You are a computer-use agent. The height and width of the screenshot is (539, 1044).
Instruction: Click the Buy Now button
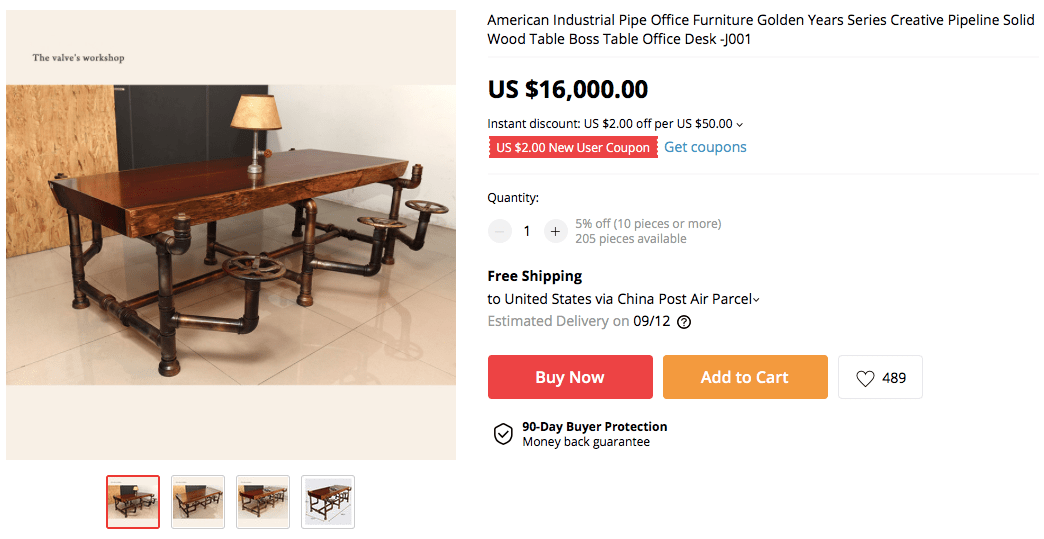coord(569,377)
